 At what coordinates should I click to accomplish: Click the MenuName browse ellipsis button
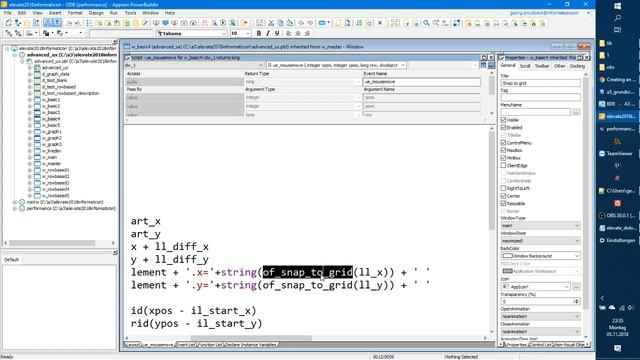click(576, 112)
